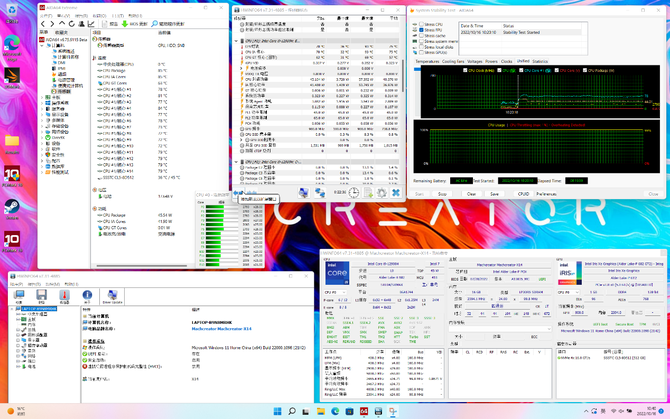Open Preferences button in stability test
The image size is (670, 419).
click(x=547, y=194)
